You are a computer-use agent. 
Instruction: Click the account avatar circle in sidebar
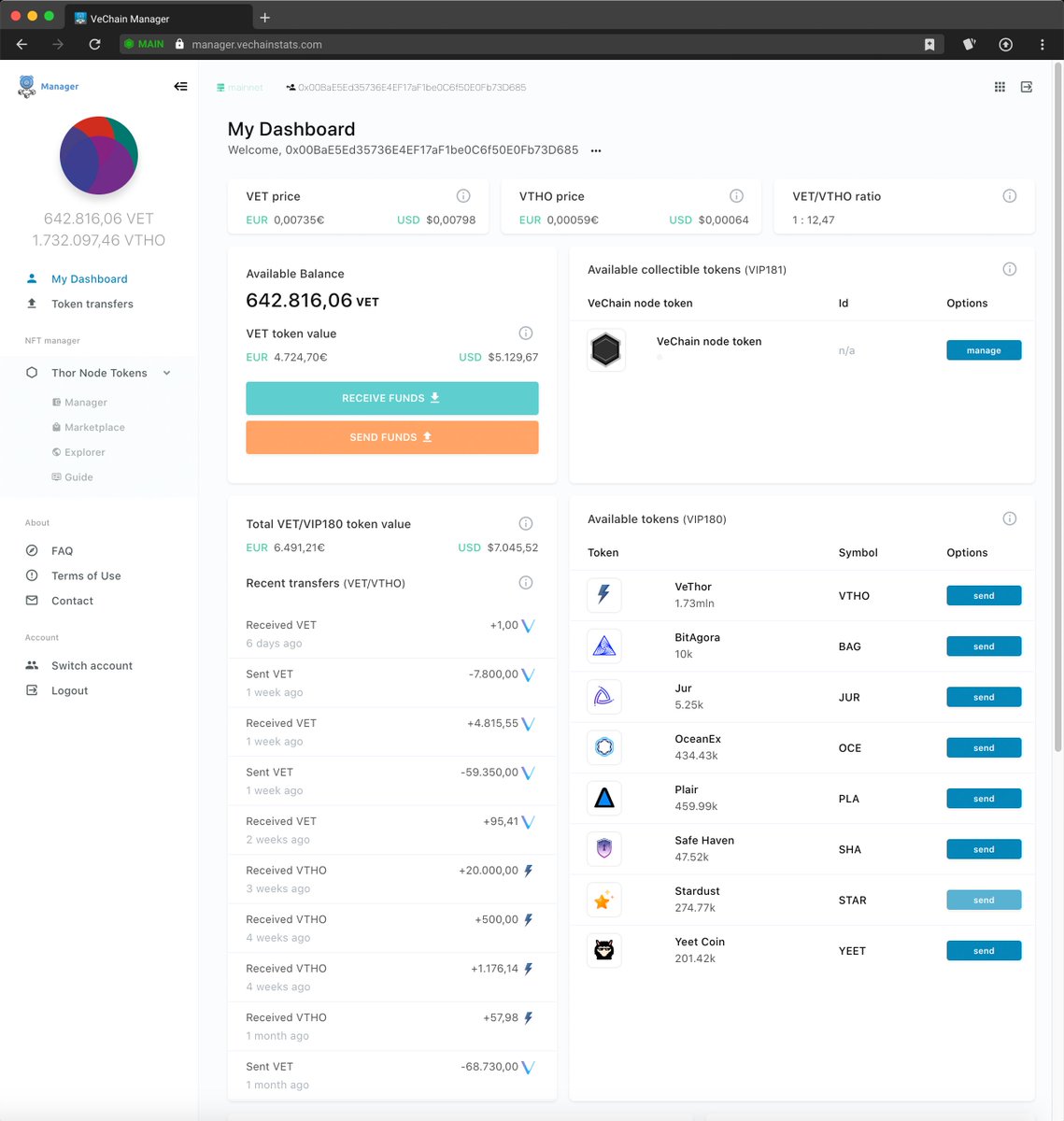pyautogui.click(x=99, y=156)
